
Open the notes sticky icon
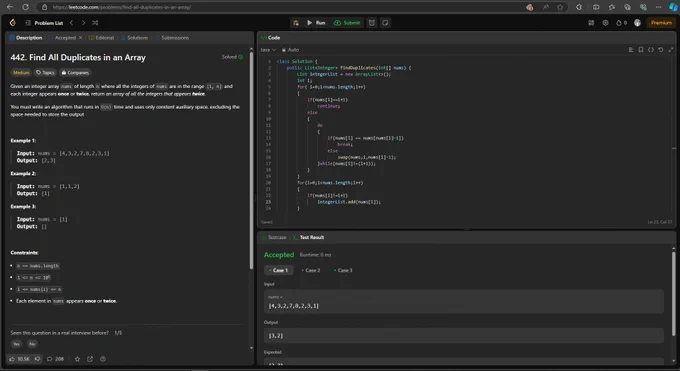[385, 23]
